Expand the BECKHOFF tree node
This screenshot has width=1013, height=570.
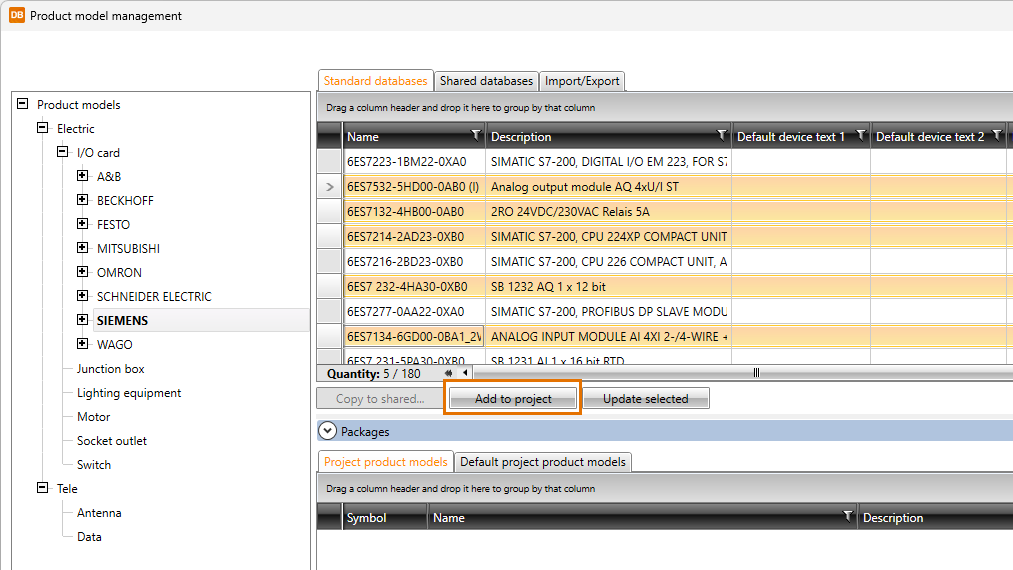point(82,200)
